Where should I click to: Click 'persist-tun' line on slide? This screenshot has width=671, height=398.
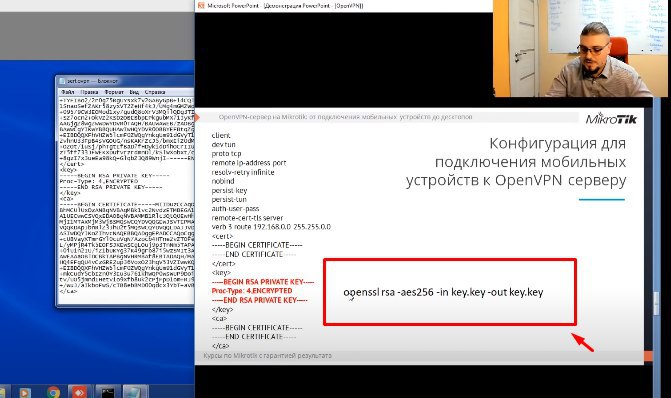[x=229, y=199]
